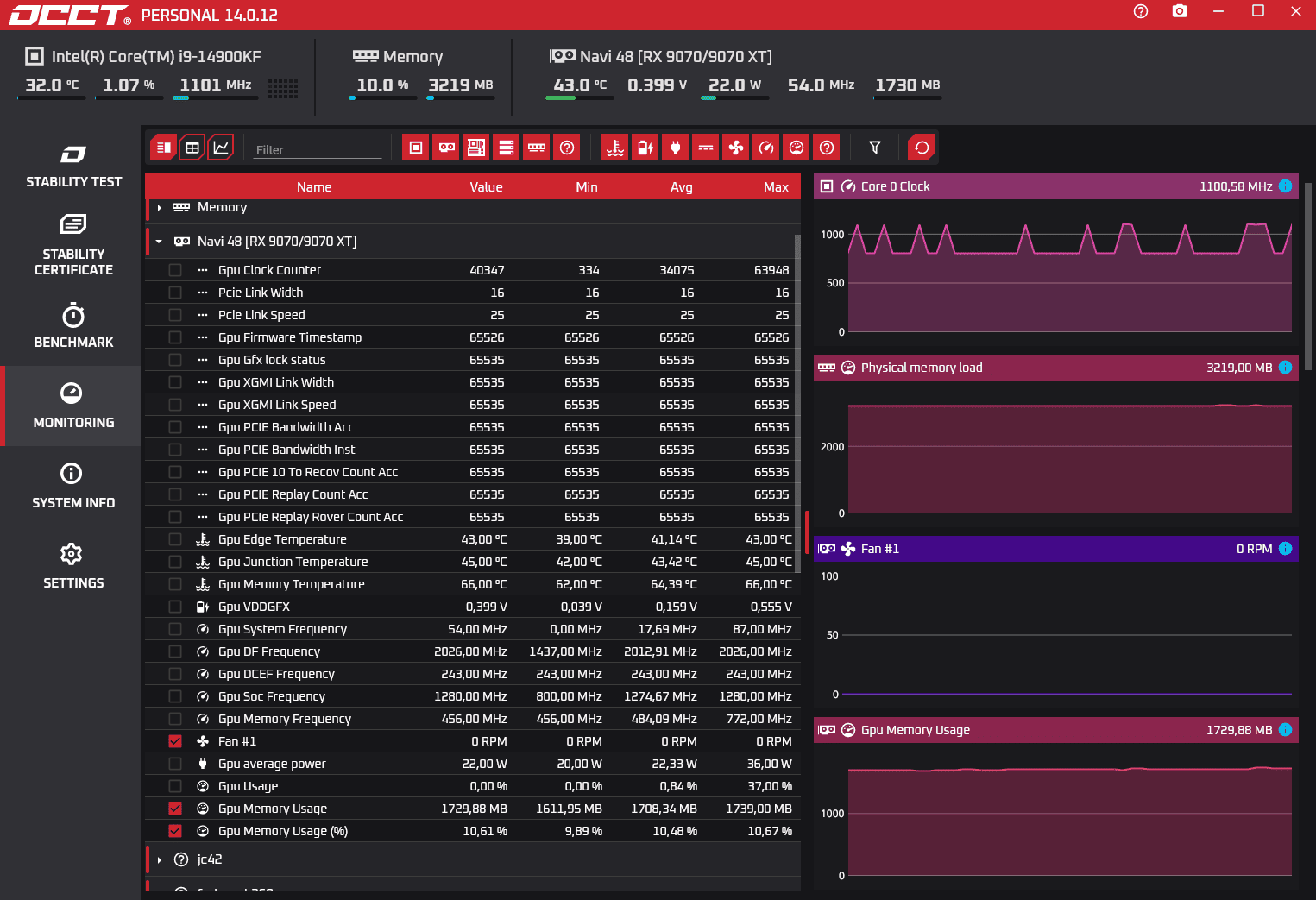Toggle frequency sensor type filter
This screenshot has height=900, width=1316.
pyautogui.click(x=766, y=148)
